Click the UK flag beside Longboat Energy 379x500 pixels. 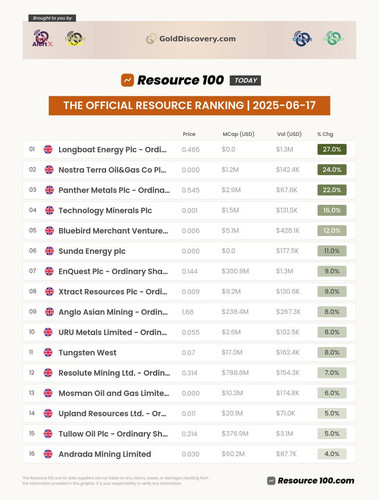[x=48, y=149]
